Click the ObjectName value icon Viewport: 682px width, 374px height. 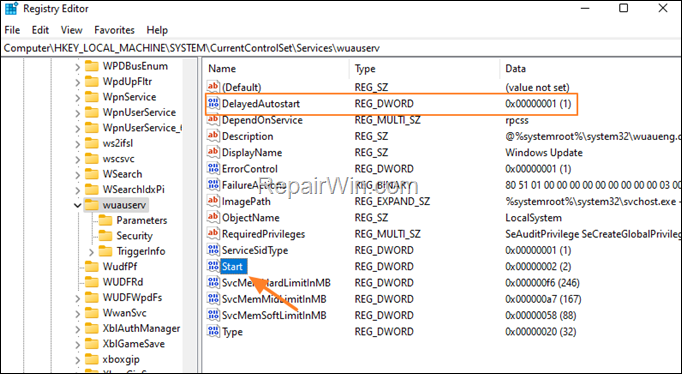coord(213,217)
